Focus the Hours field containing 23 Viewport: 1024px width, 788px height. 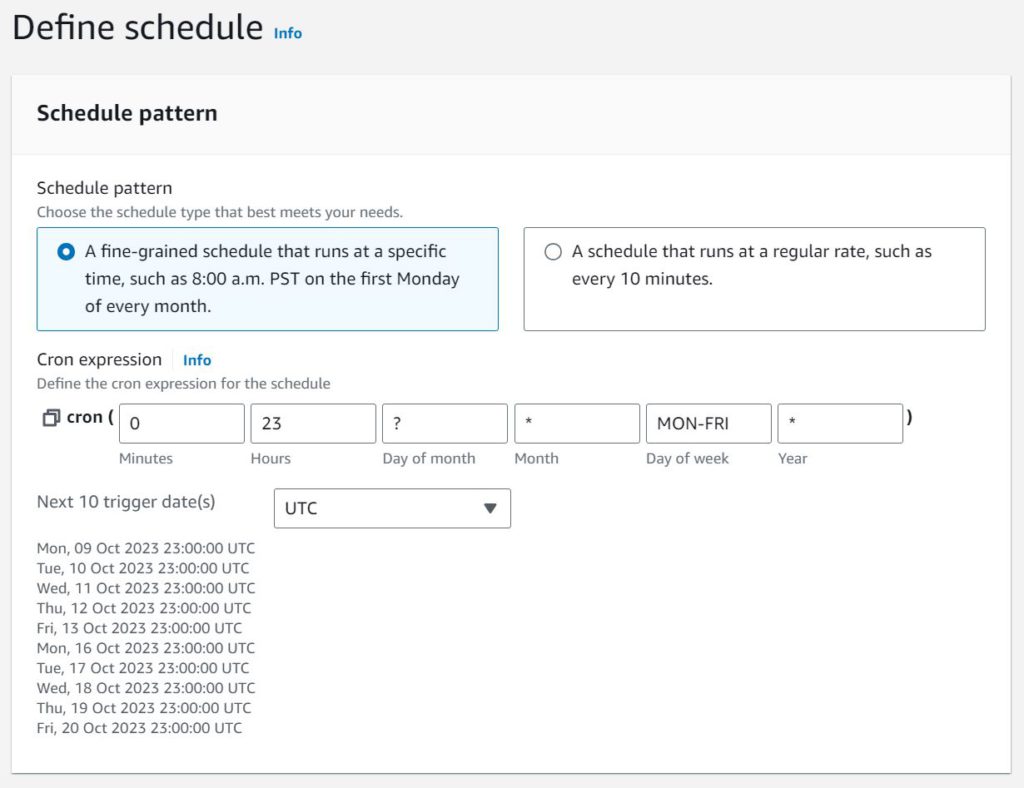(x=313, y=424)
